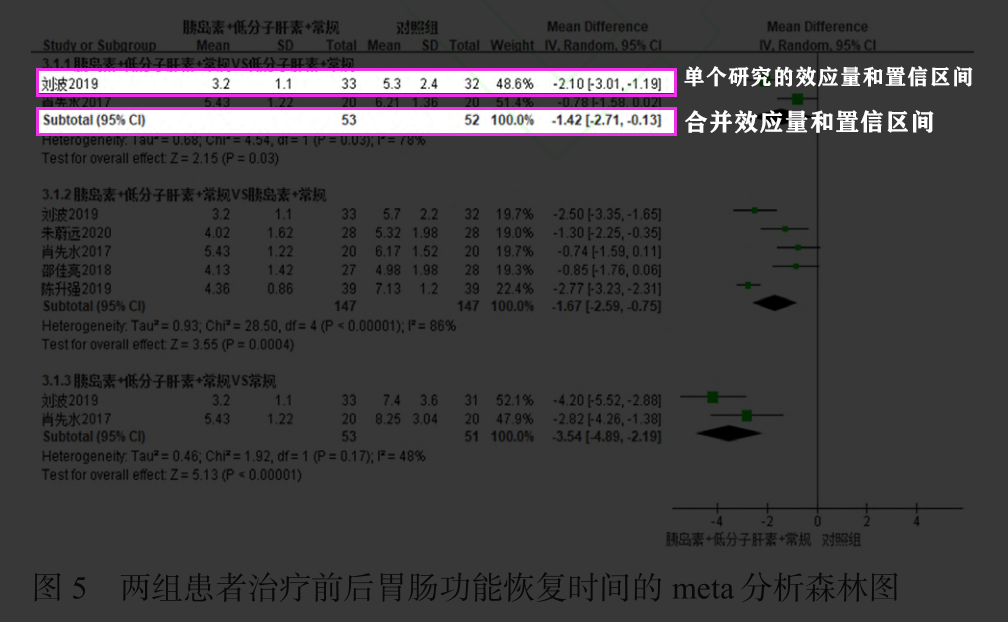Click the heterogeneity line with I² = 48%
The height and width of the screenshot is (622, 1008).
[x=233, y=456]
